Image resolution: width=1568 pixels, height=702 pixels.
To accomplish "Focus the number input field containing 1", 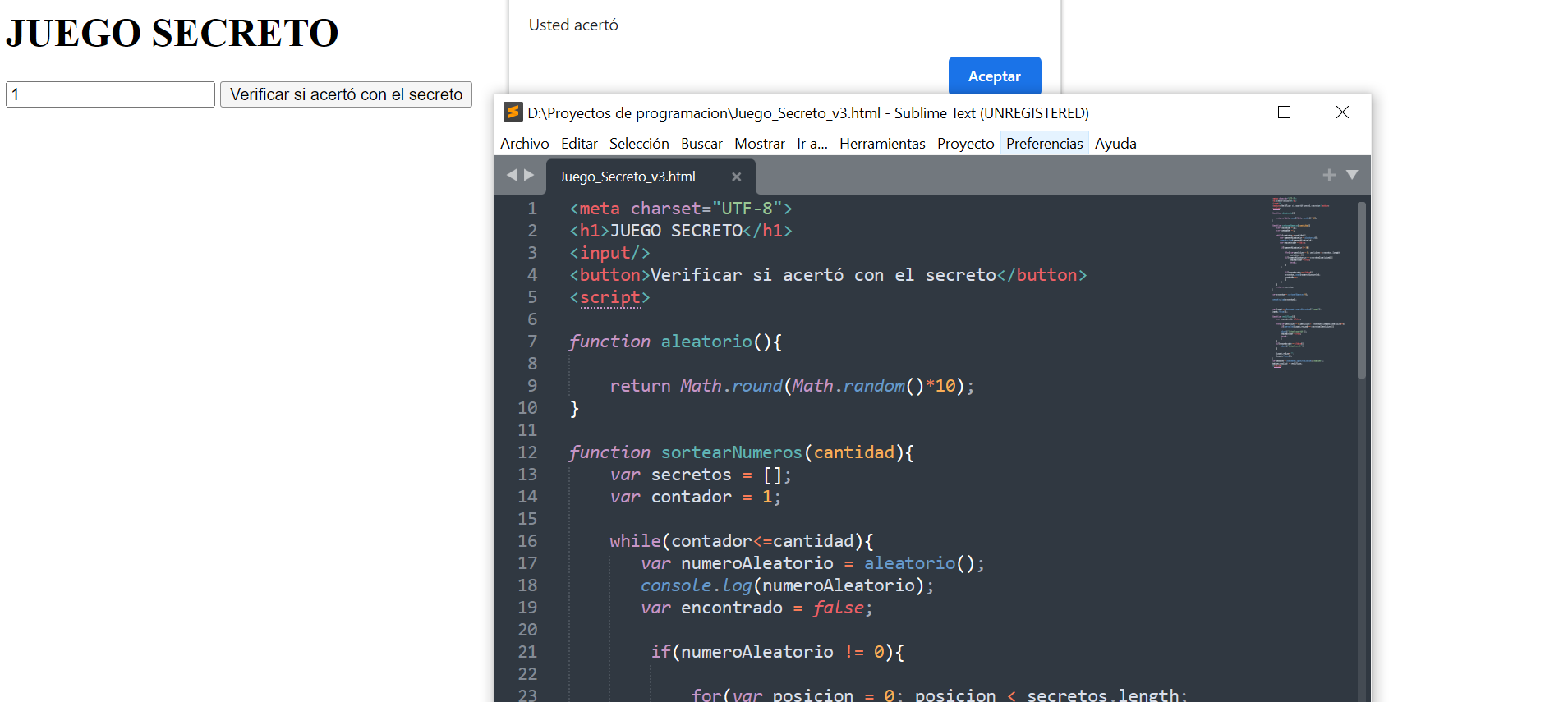I will pos(110,94).
